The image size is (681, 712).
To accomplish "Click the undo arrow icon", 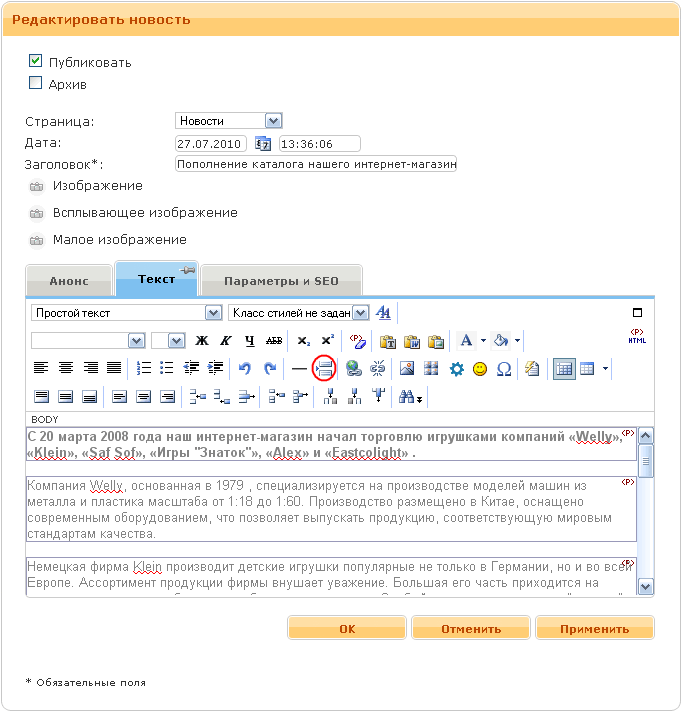I will pyautogui.click(x=245, y=368).
